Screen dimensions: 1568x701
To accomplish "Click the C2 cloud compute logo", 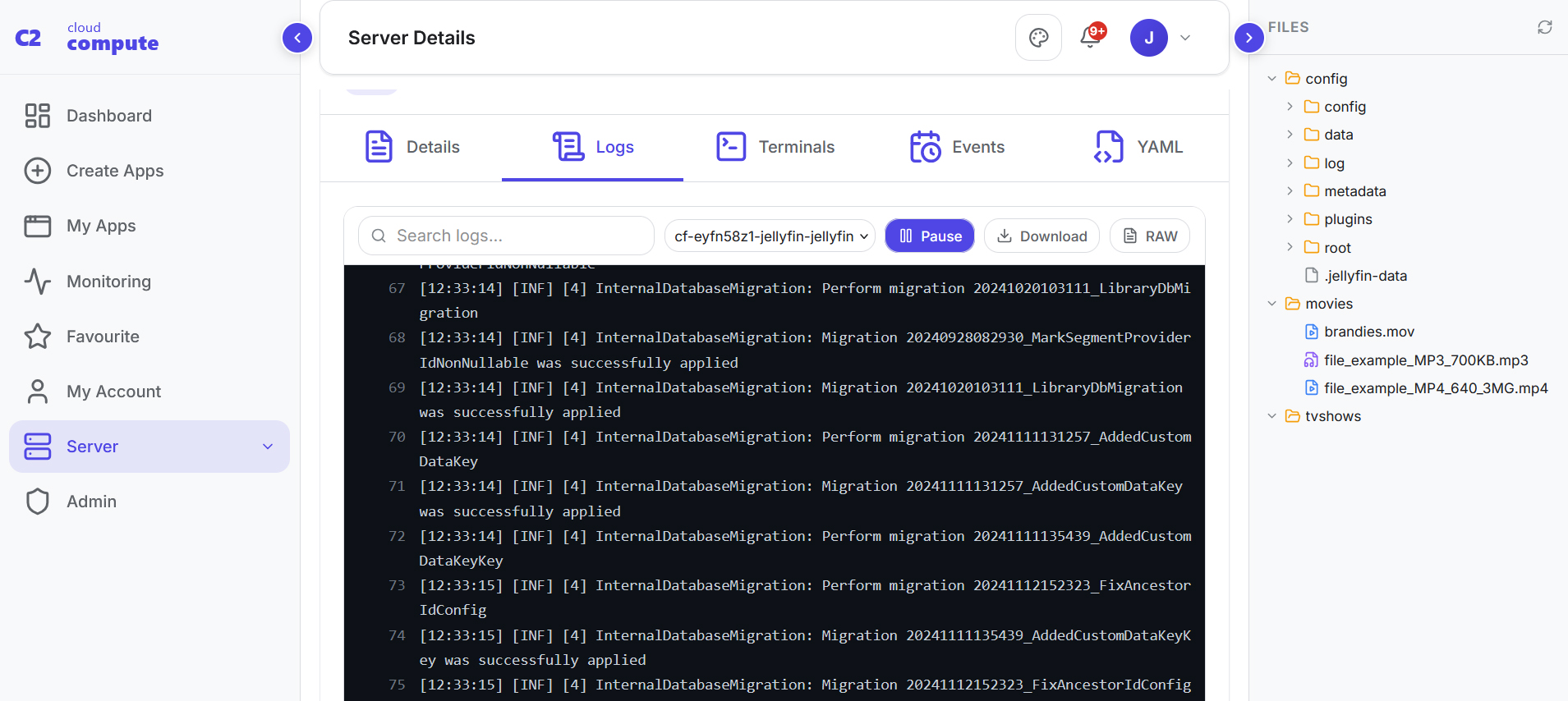I will [x=87, y=38].
